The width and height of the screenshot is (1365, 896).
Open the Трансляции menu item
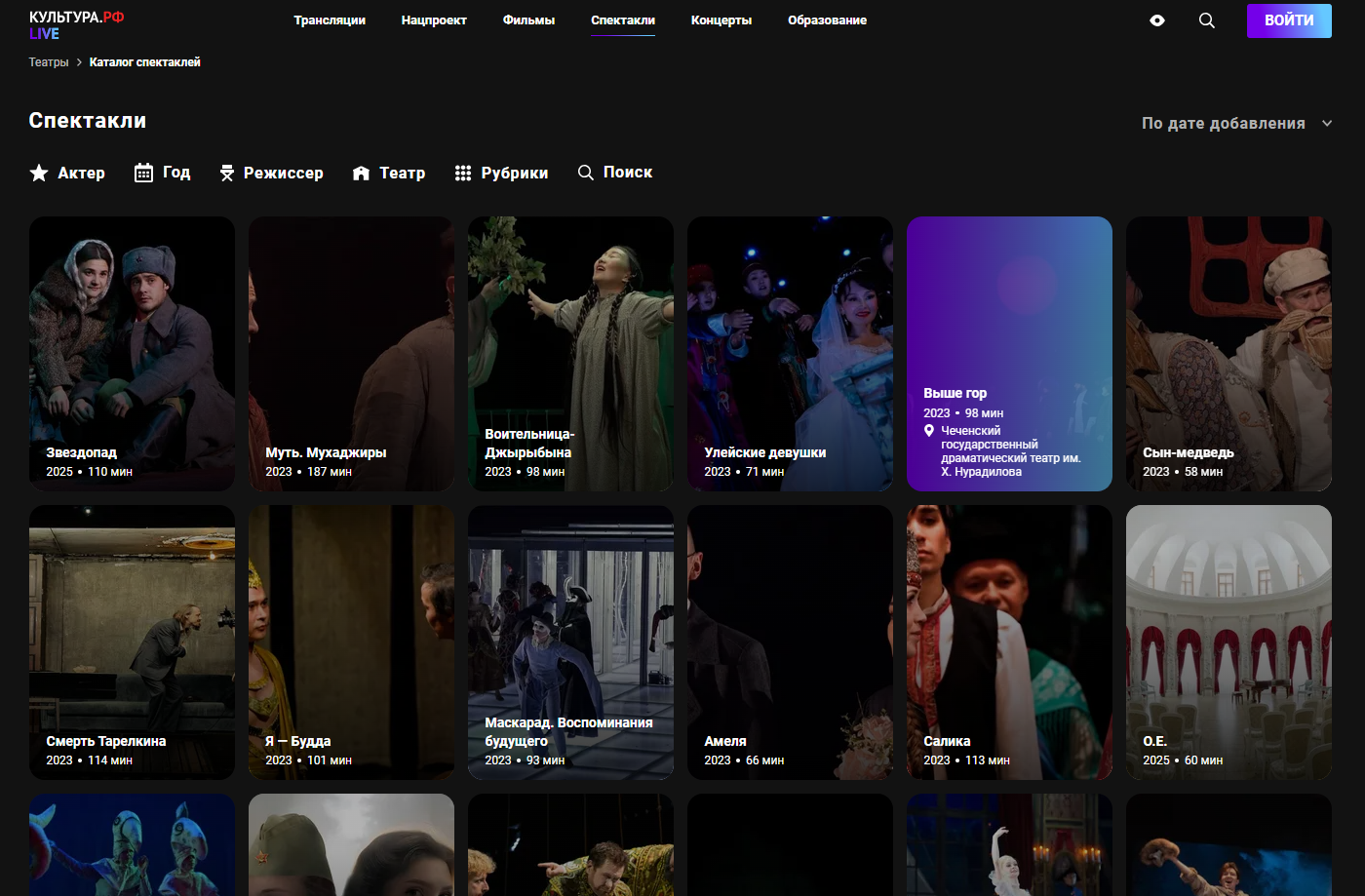330,20
